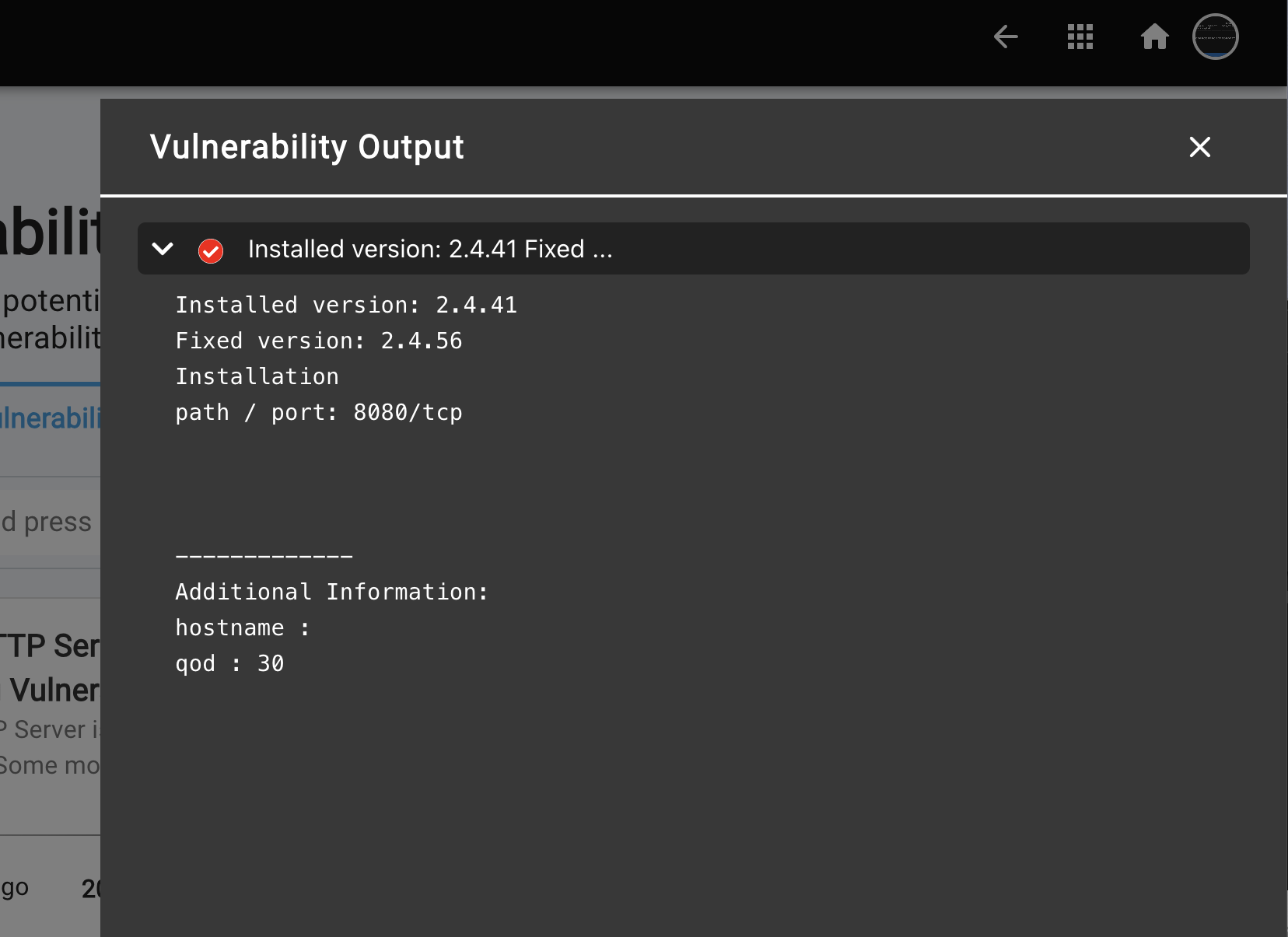1288x937 pixels.
Task: Click the search field ending in 'press'
Action: click(48, 522)
